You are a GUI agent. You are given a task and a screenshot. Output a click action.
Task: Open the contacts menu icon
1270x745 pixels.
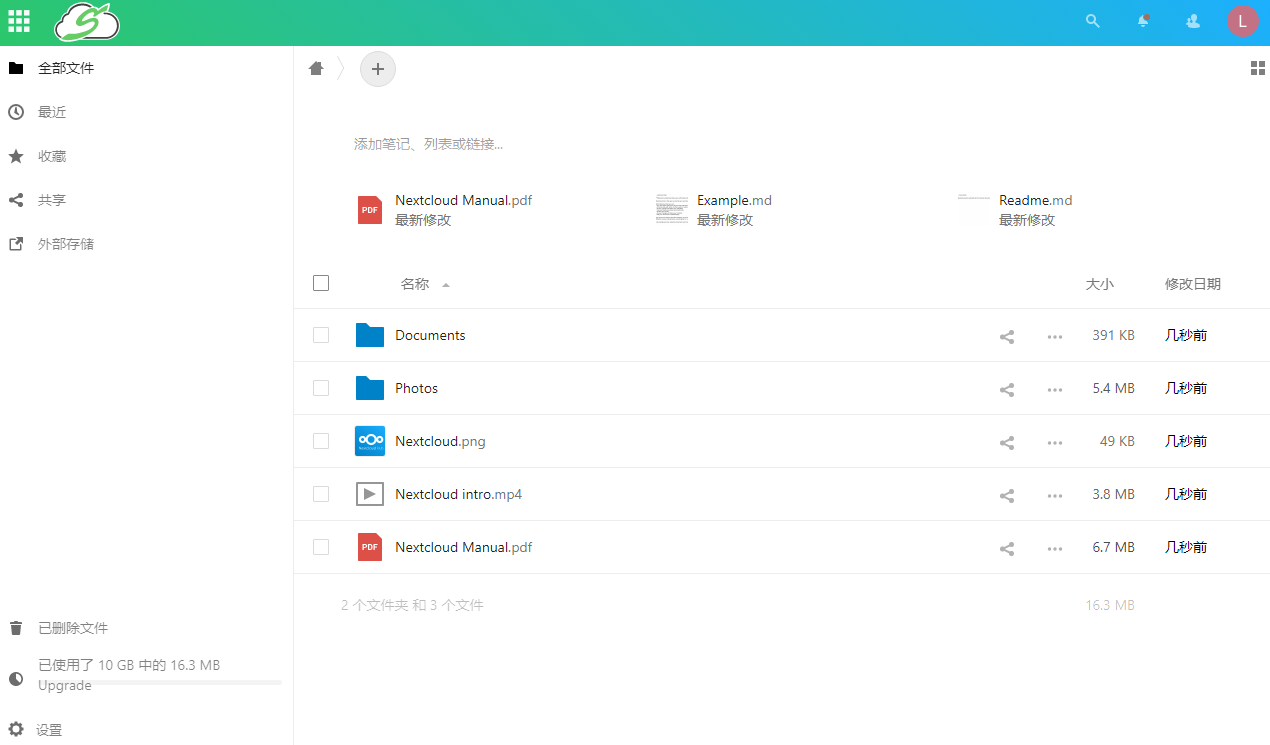click(x=1192, y=21)
